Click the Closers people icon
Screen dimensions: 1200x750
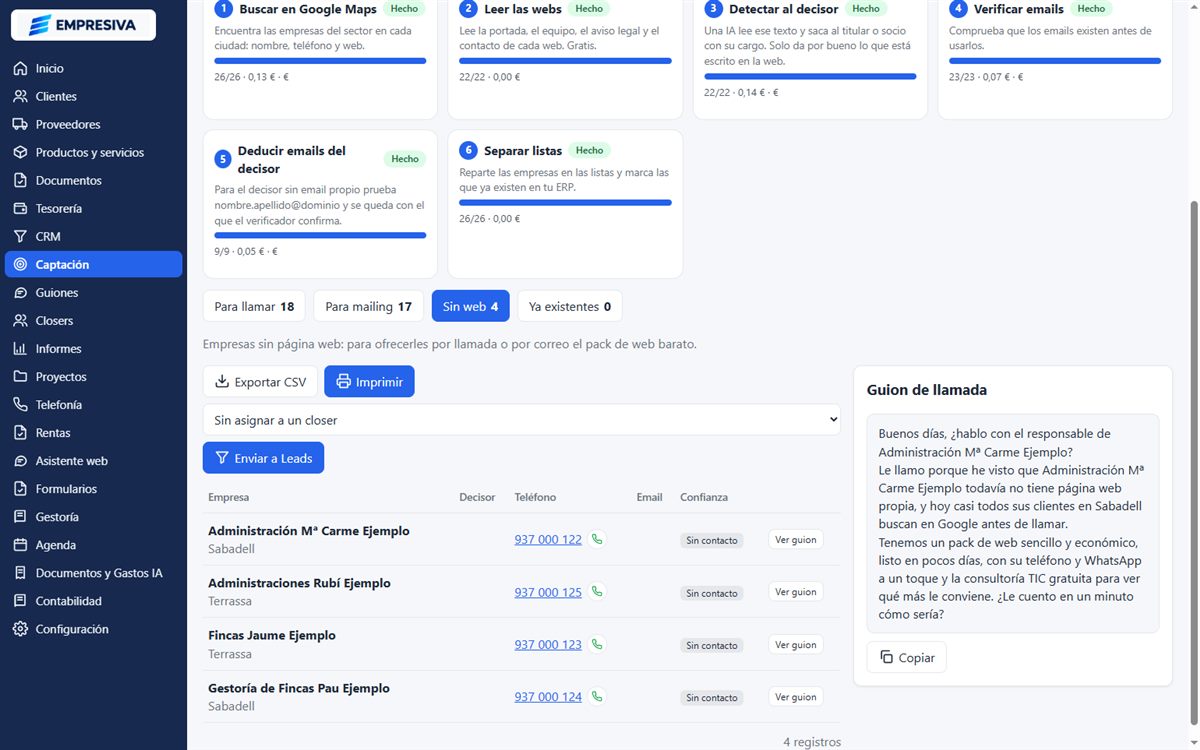[x=20, y=320]
